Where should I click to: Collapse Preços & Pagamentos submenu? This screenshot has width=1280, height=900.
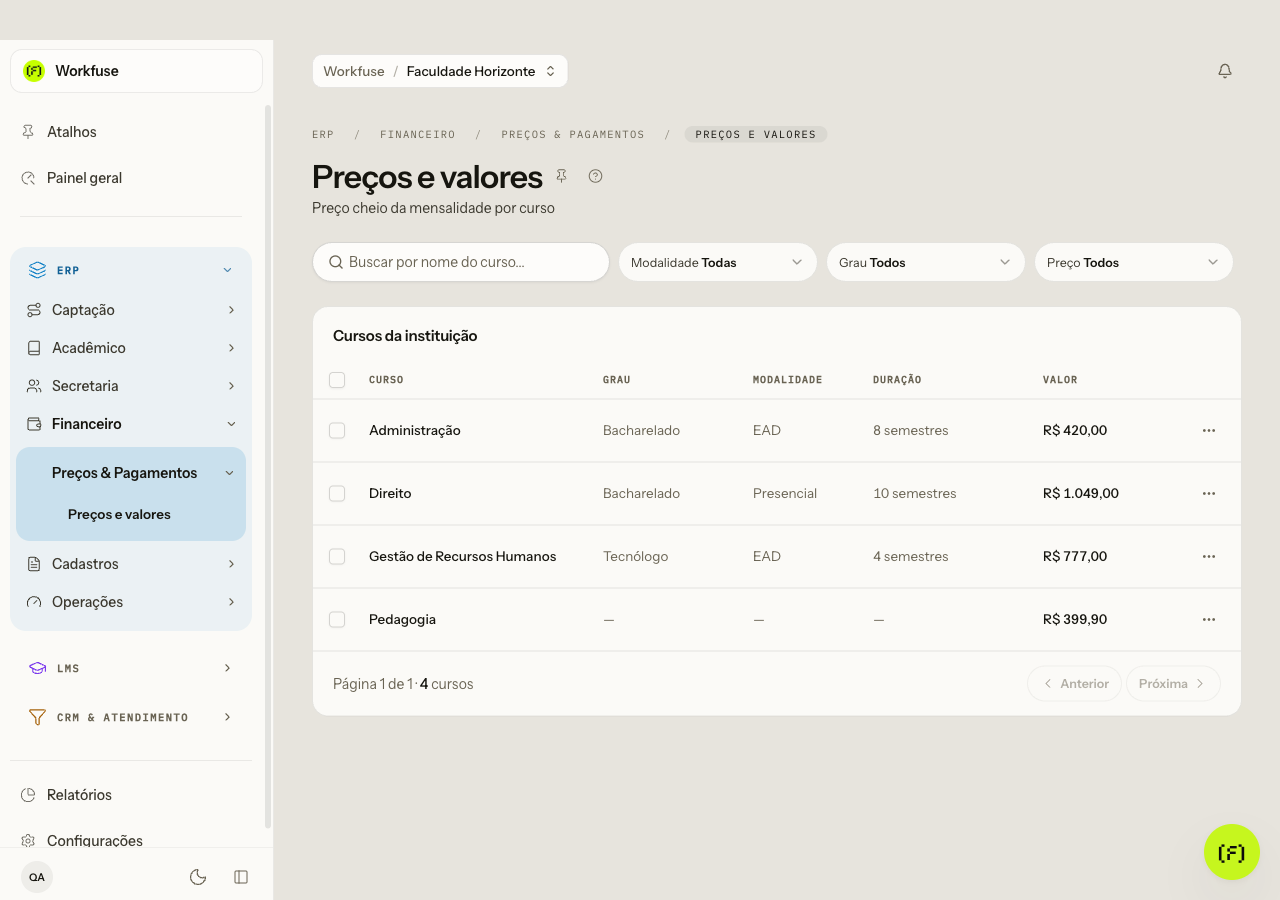131,473
